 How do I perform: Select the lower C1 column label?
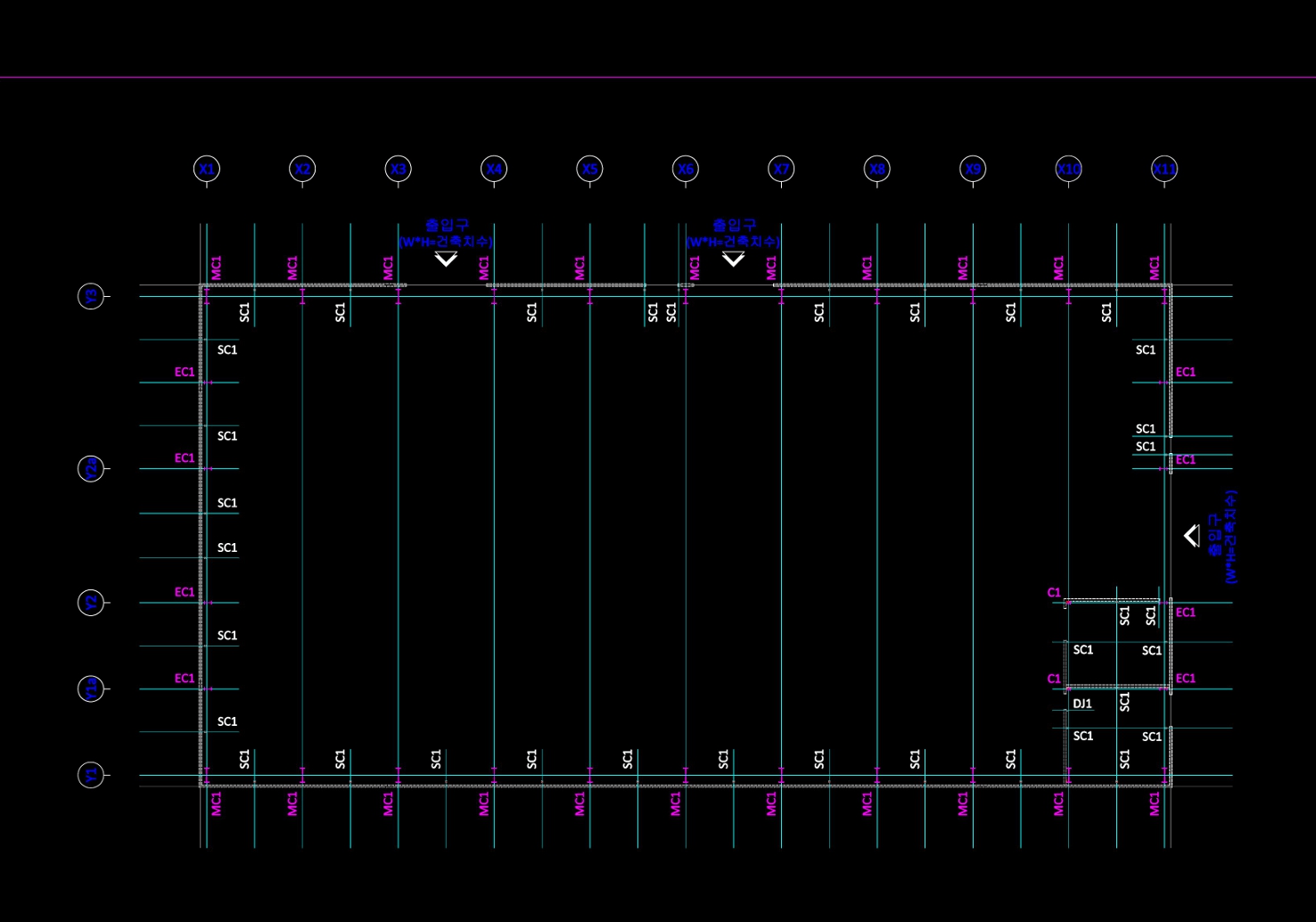[1054, 679]
